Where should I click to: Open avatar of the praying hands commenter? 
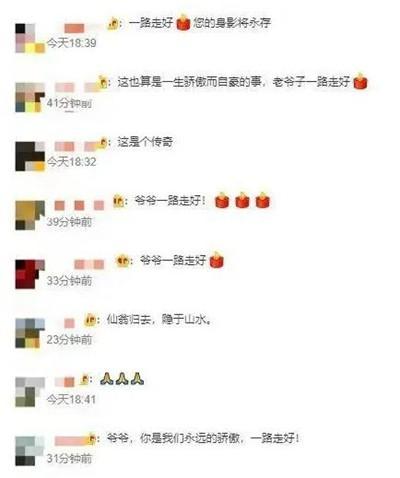click(30, 392)
